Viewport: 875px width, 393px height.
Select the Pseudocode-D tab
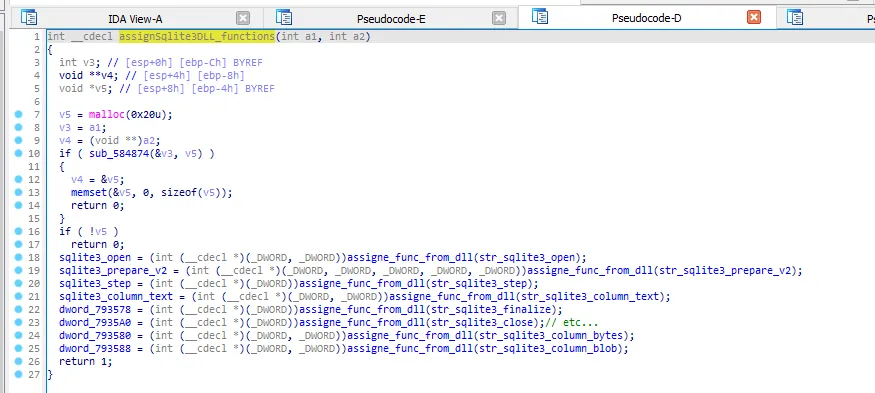point(646,18)
